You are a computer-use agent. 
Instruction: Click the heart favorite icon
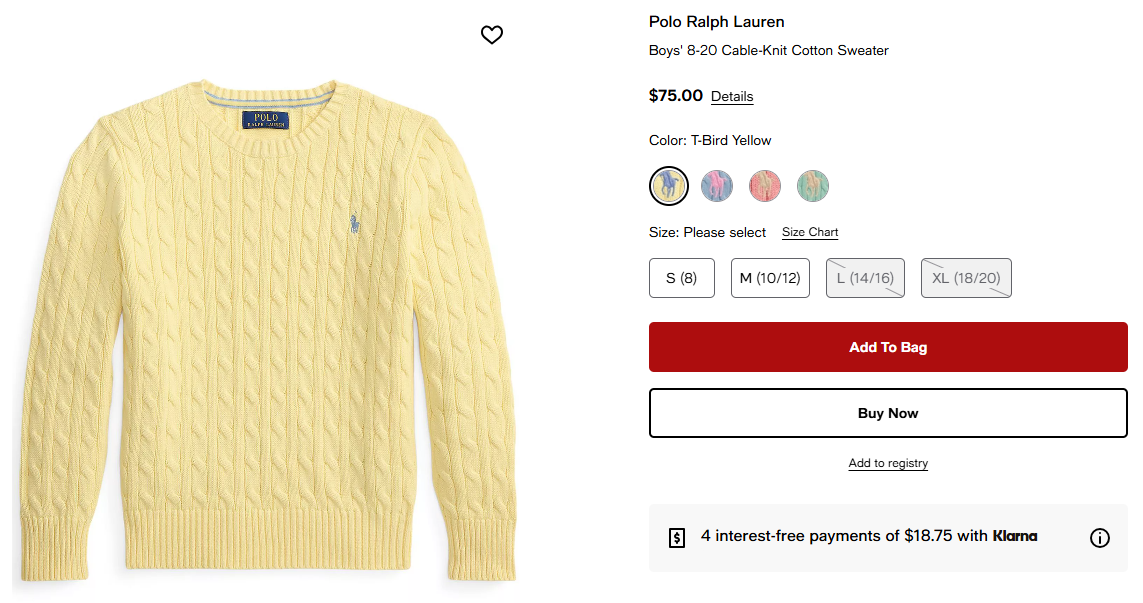tap(492, 35)
